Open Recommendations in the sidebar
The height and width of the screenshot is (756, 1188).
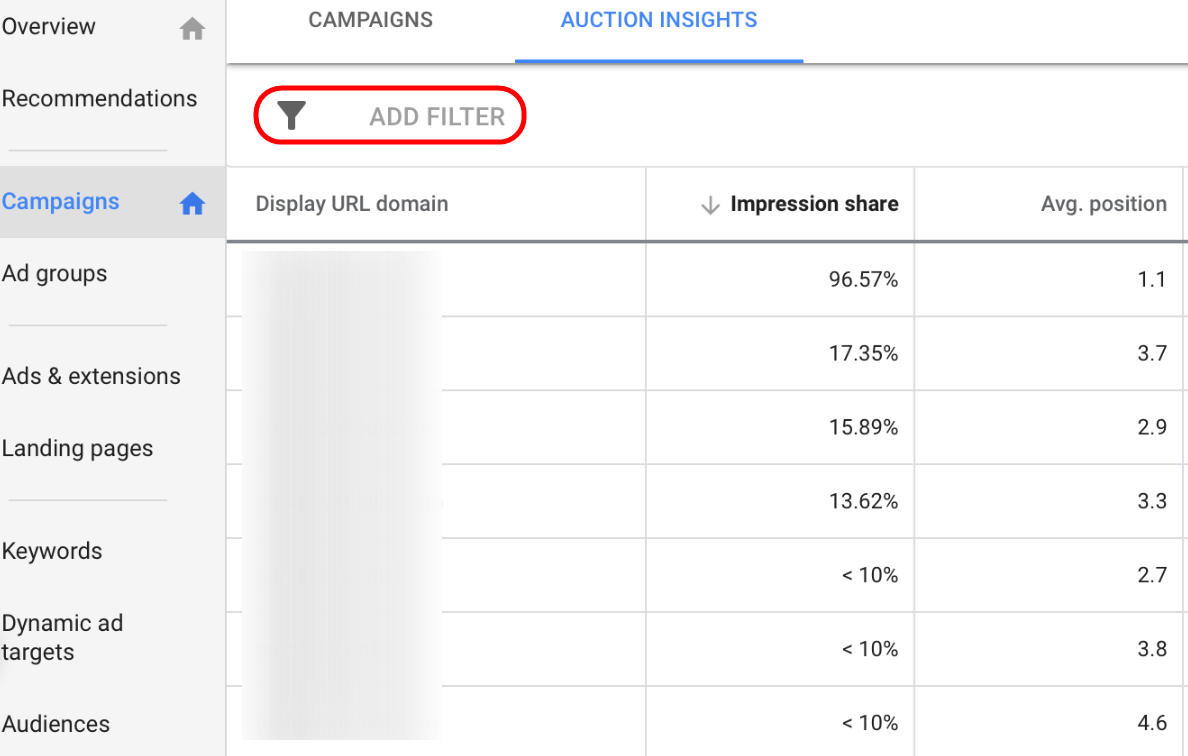coord(99,99)
